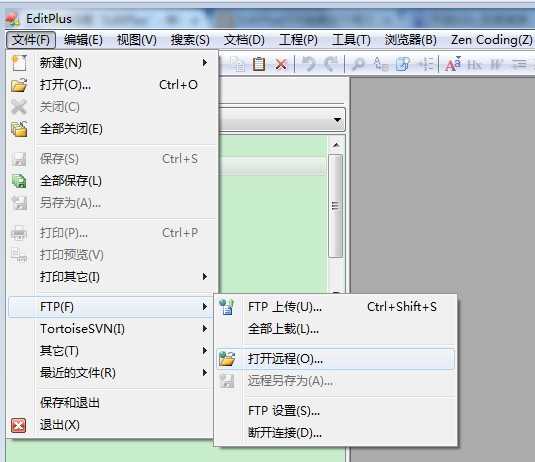Open the 搜索(S) menu
Screen dimensions: 535x462
(190, 40)
